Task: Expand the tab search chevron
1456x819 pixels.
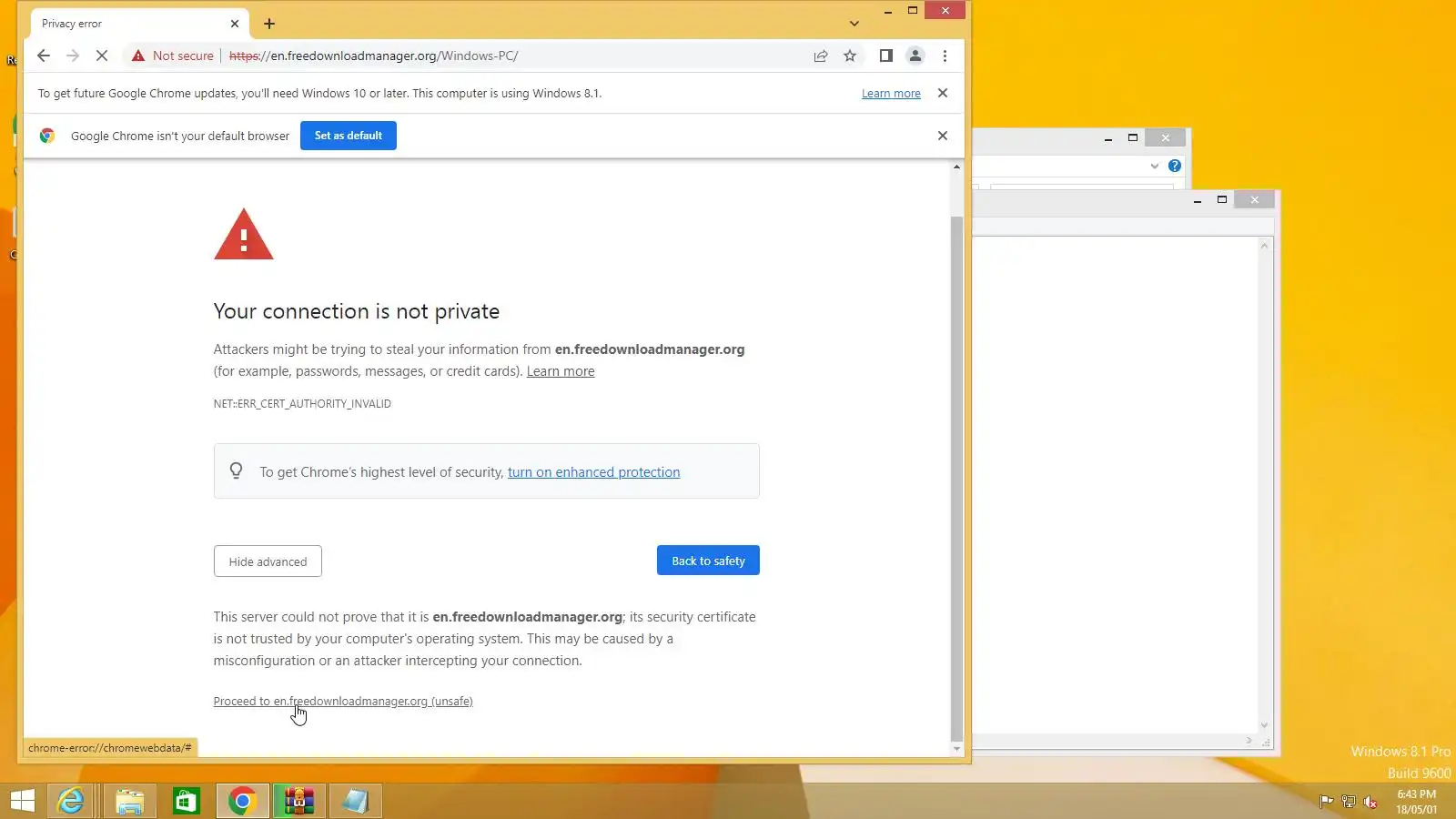Action: point(854,24)
